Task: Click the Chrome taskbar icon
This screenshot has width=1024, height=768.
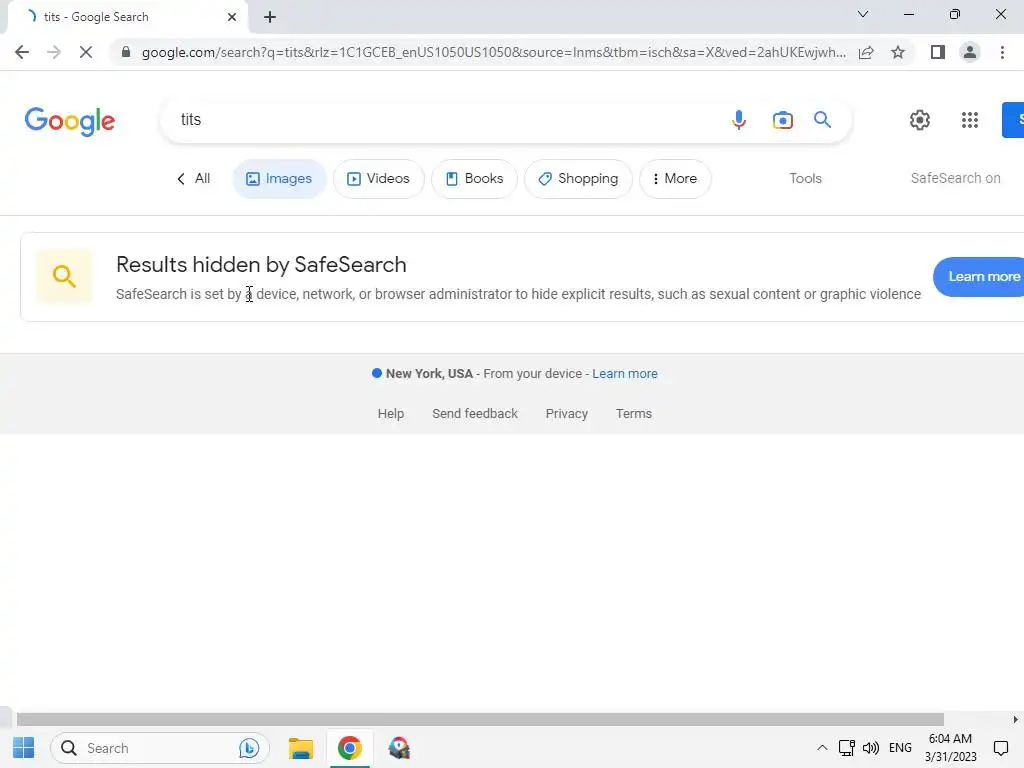Action: 349,748
